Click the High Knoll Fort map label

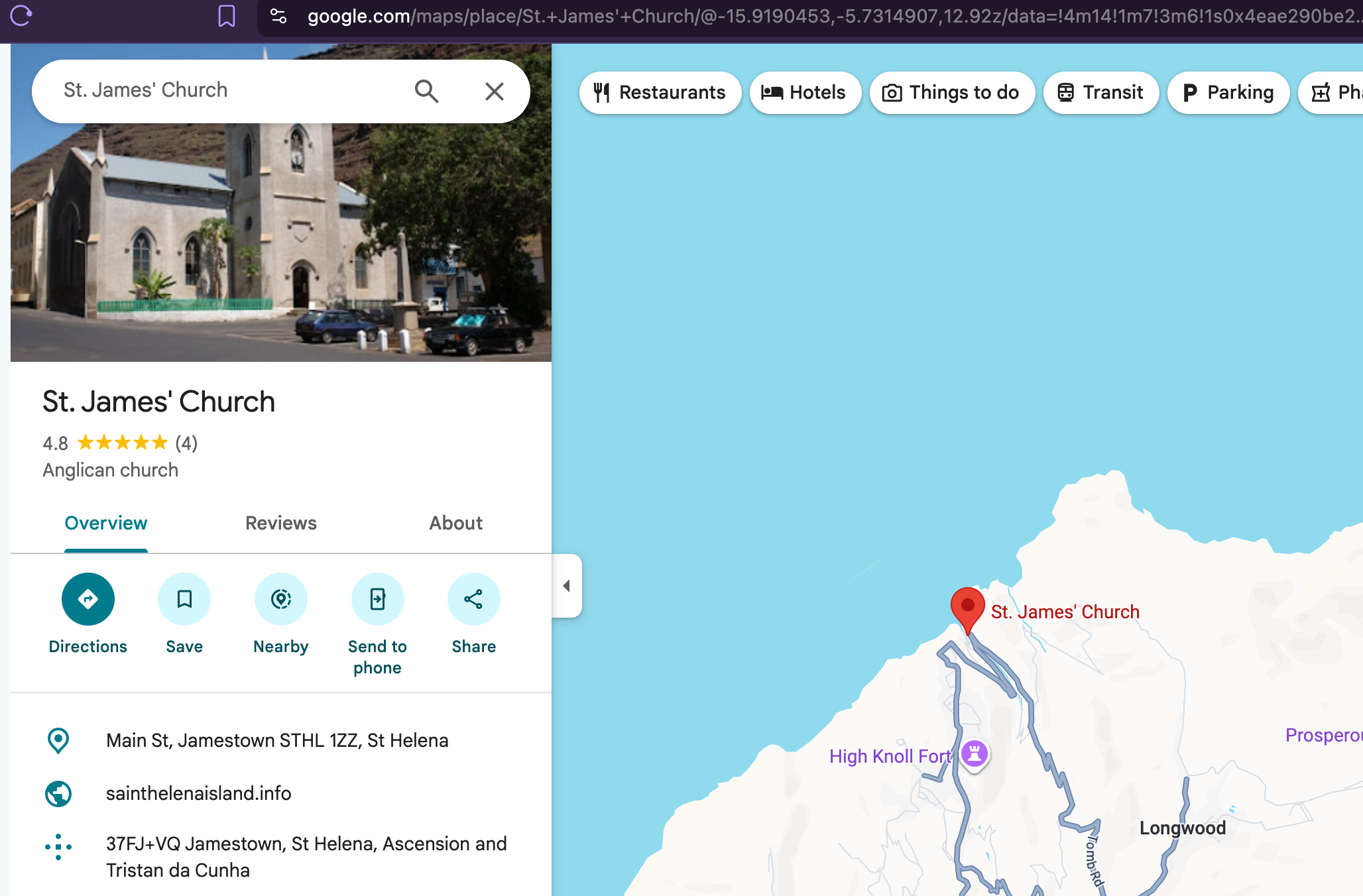click(x=890, y=756)
